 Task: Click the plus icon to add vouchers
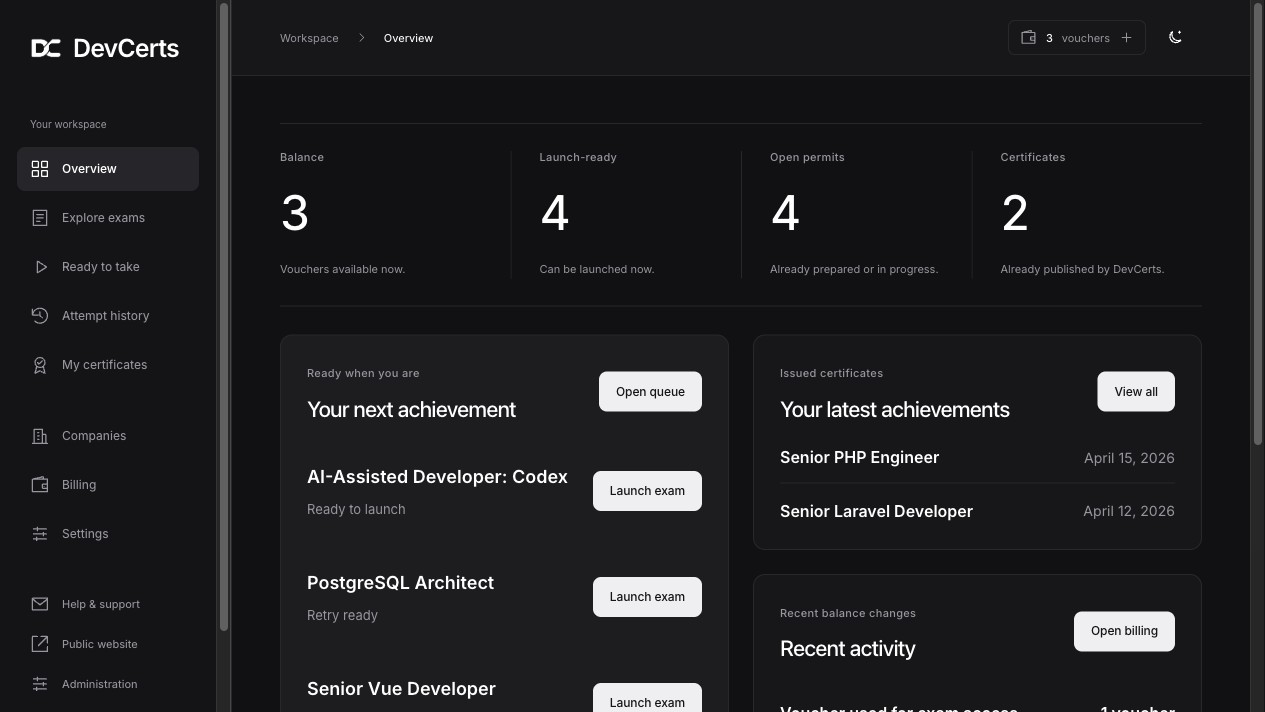click(1126, 38)
